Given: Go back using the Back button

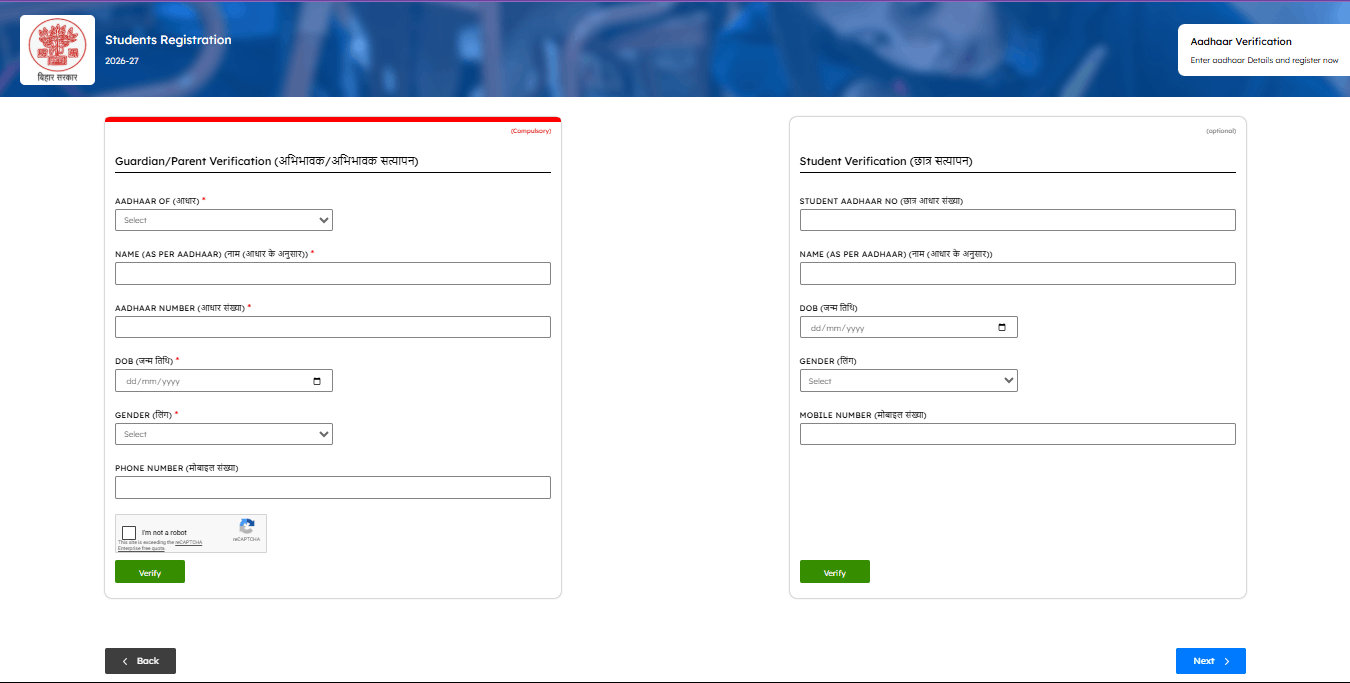Looking at the screenshot, I should (x=140, y=661).
